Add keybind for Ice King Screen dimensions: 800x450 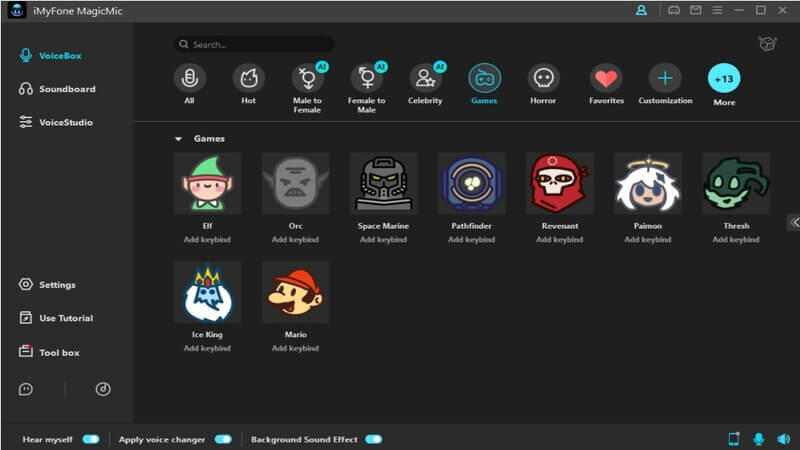pyautogui.click(x=207, y=348)
